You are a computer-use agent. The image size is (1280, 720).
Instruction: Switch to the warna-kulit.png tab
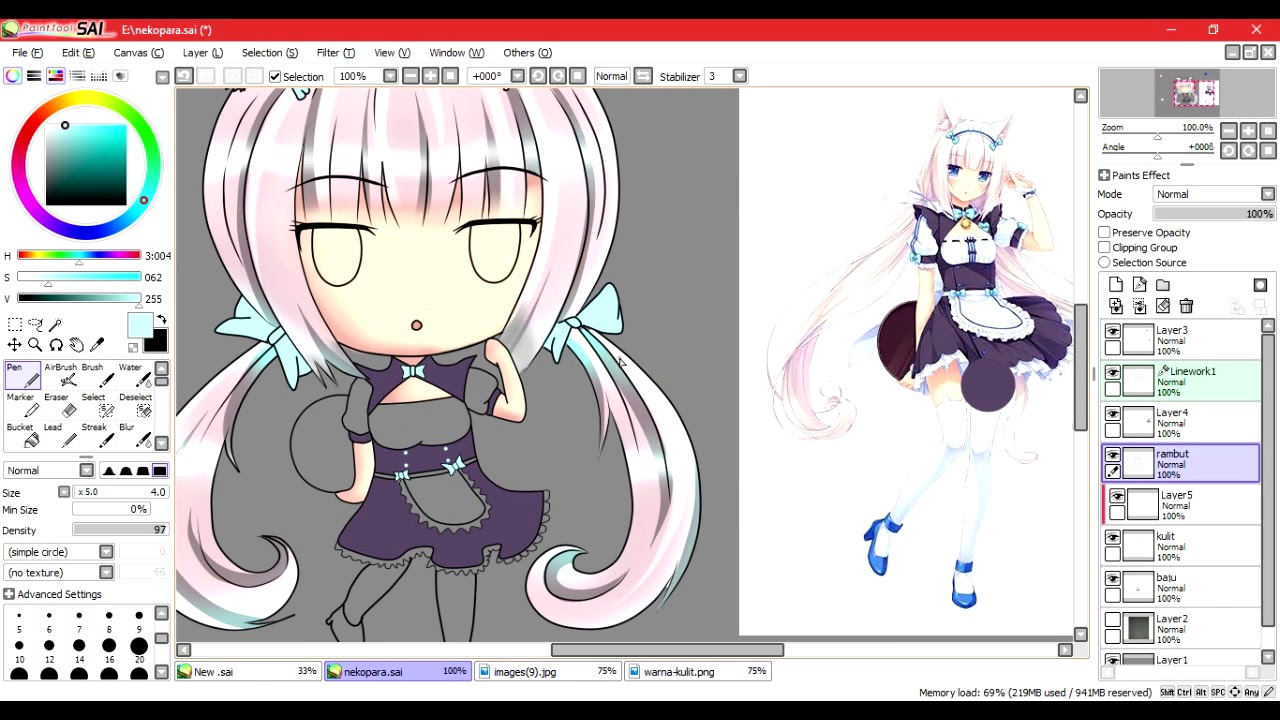pos(697,671)
